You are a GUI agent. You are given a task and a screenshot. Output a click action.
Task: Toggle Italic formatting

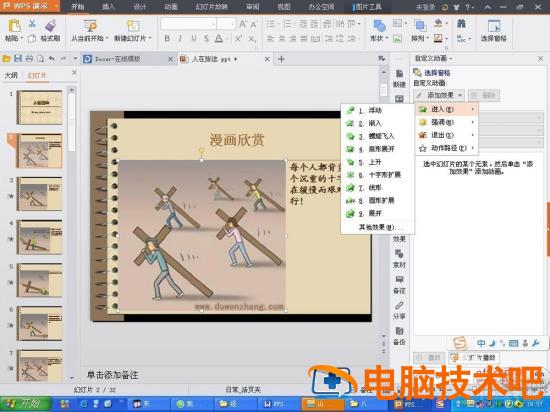[180, 38]
